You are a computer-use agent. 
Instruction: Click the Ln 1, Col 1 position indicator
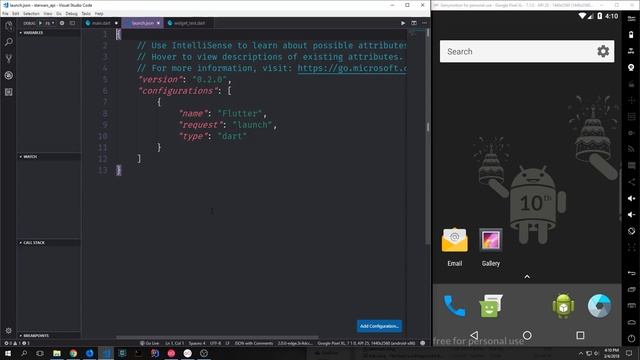(x=174, y=343)
